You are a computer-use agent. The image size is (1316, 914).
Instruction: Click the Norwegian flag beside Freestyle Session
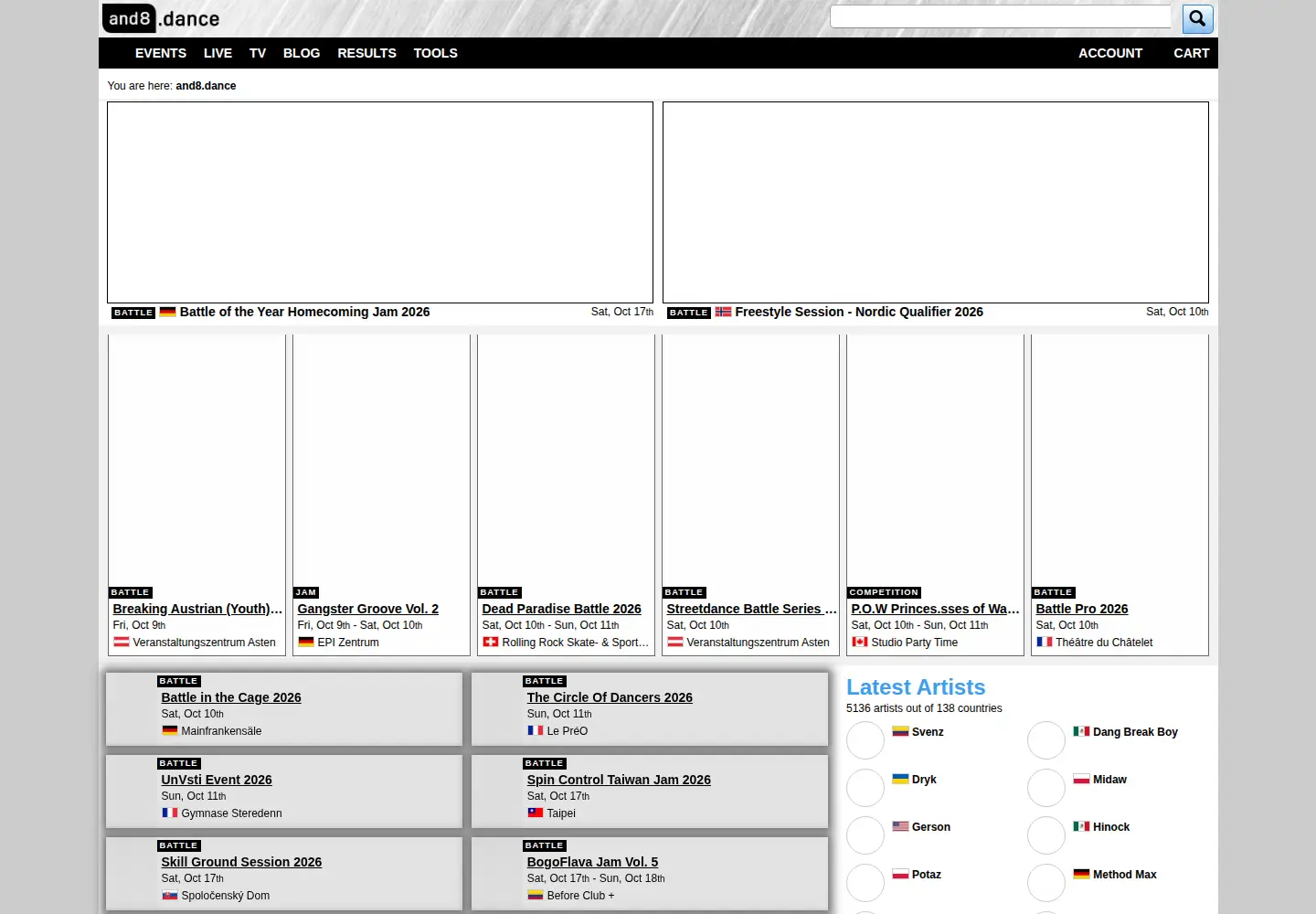pyautogui.click(x=723, y=312)
